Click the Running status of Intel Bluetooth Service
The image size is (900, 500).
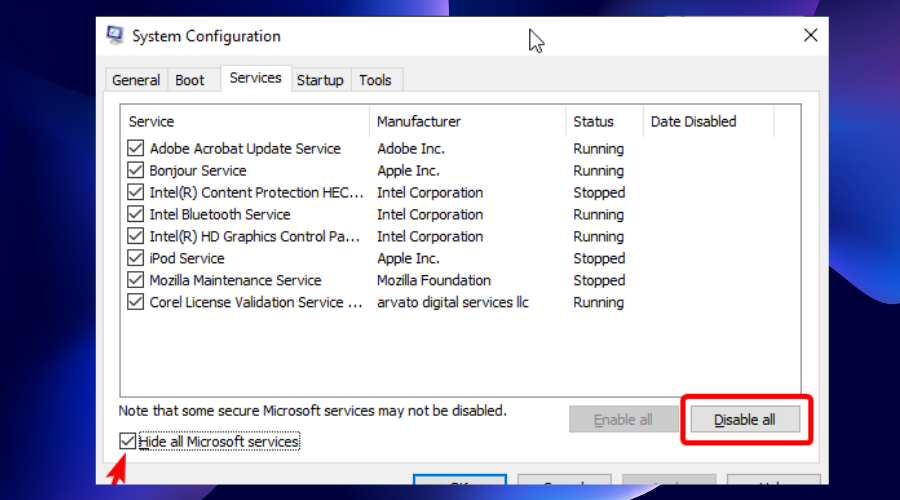coord(598,214)
